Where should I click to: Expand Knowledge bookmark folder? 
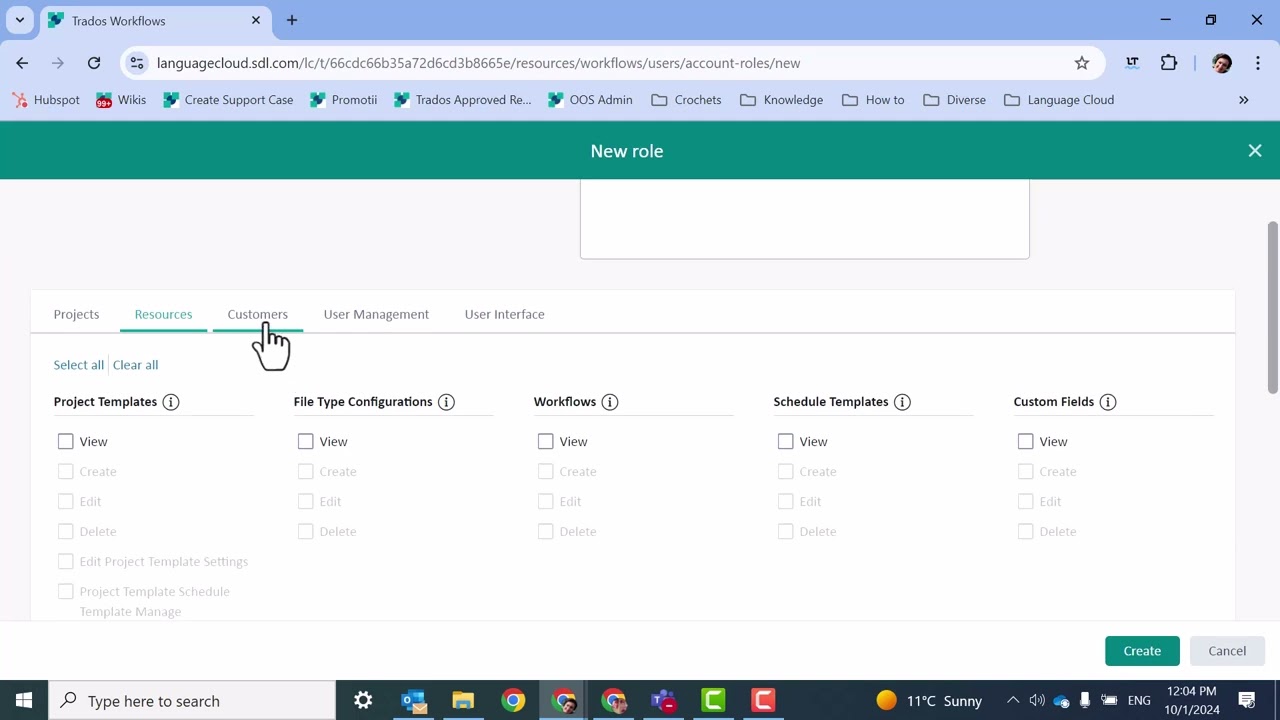[782, 100]
